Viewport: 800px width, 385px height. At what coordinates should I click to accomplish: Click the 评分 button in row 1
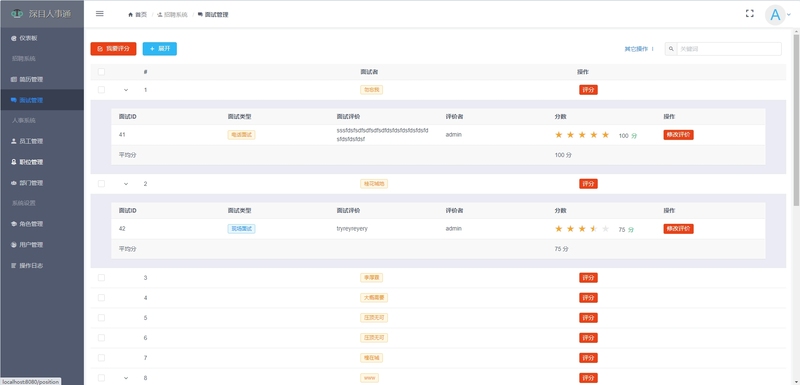click(x=588, y=90)
